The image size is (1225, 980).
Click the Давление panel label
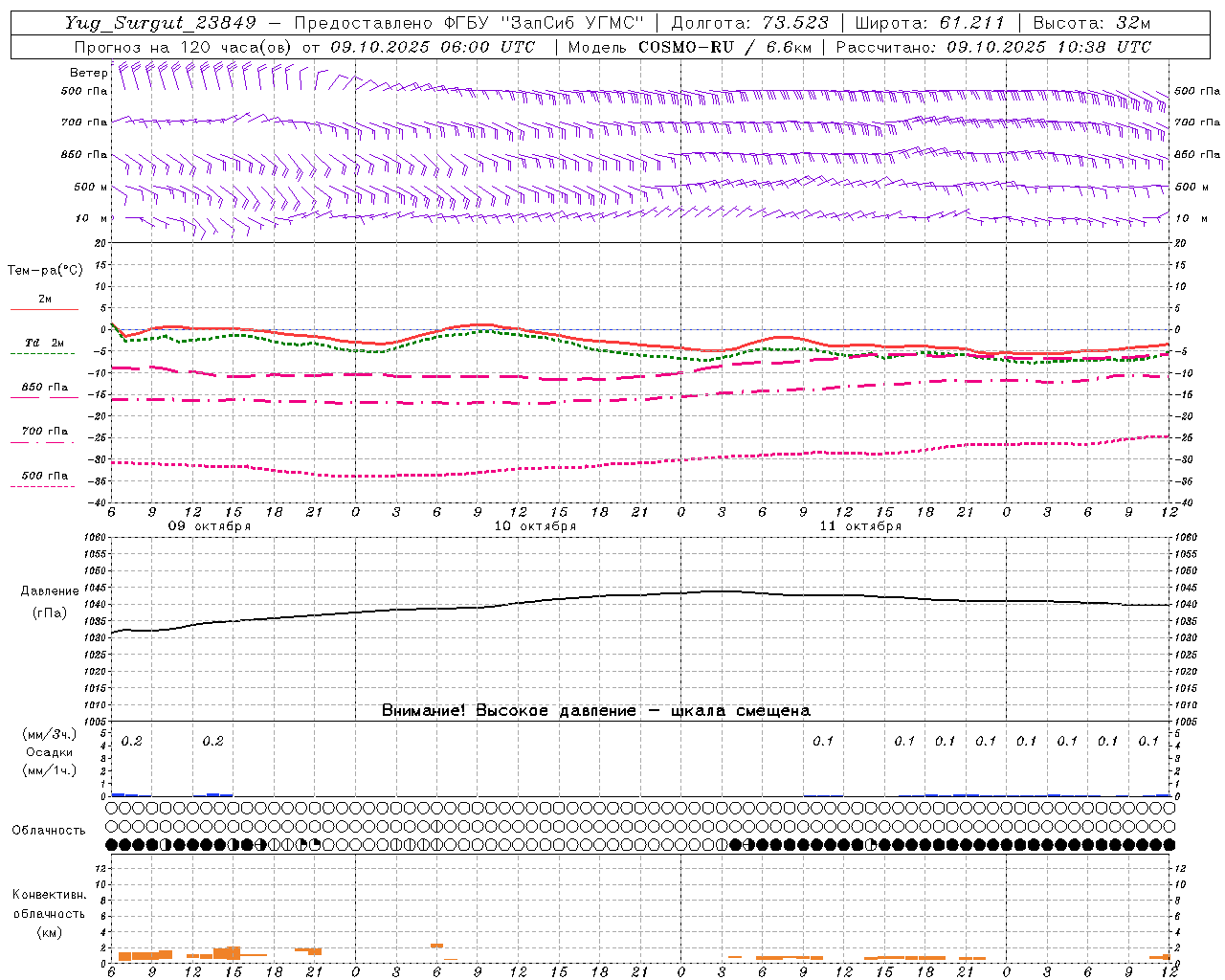[x=50, y=591]
